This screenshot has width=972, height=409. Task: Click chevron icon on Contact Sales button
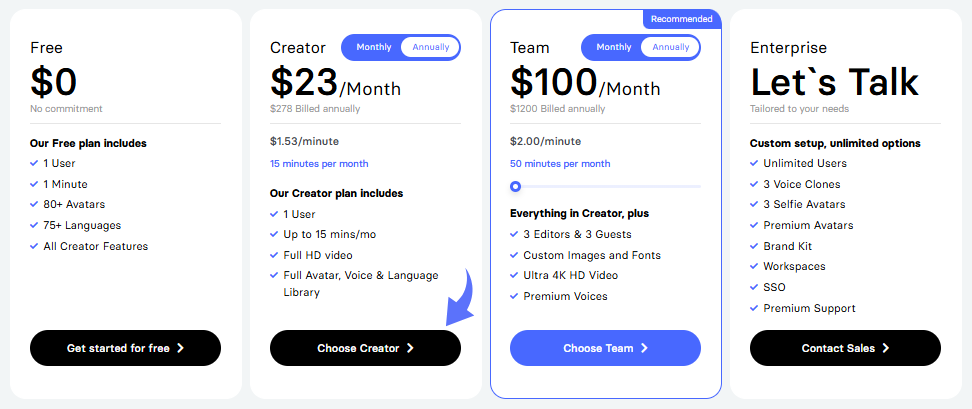click(886, 348)
